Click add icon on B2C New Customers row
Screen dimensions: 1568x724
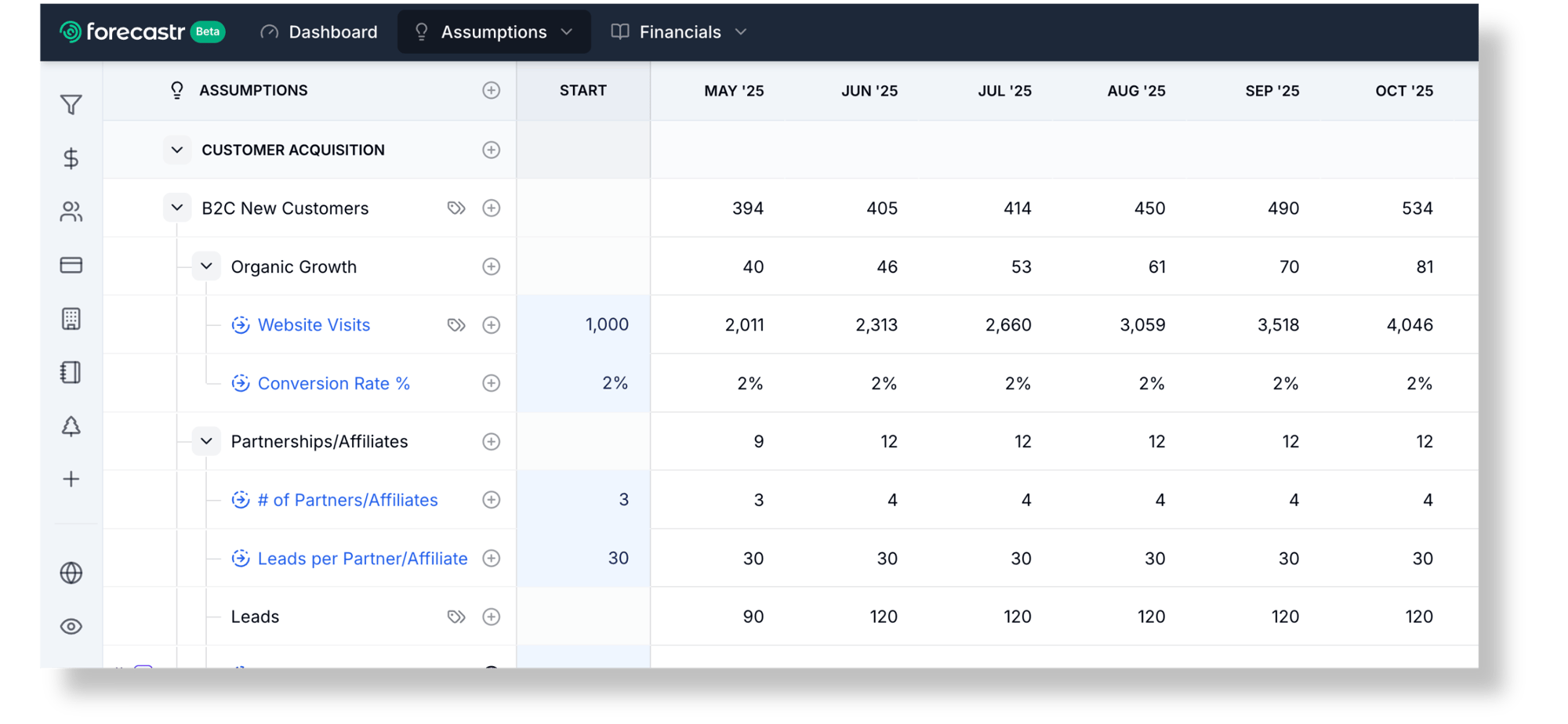pos(492,208)
